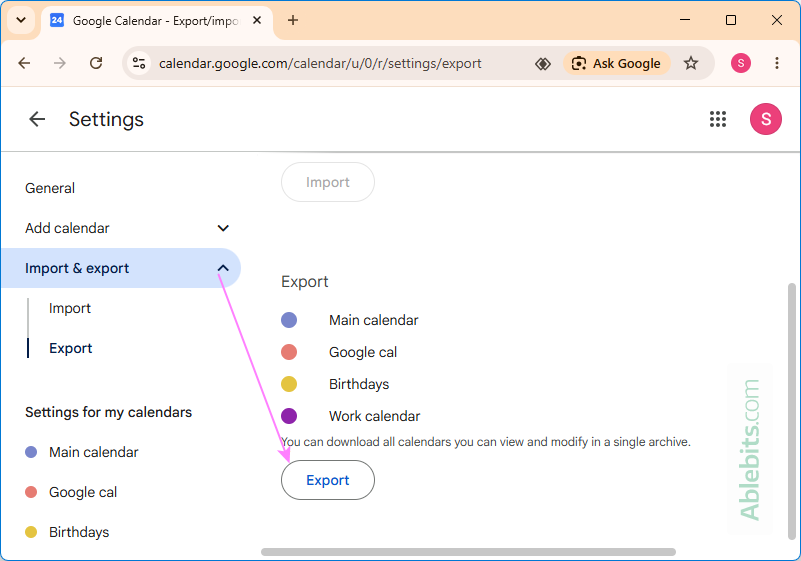
Task: Open the Google apps grid launcher
Action: [x=718, y=119]
